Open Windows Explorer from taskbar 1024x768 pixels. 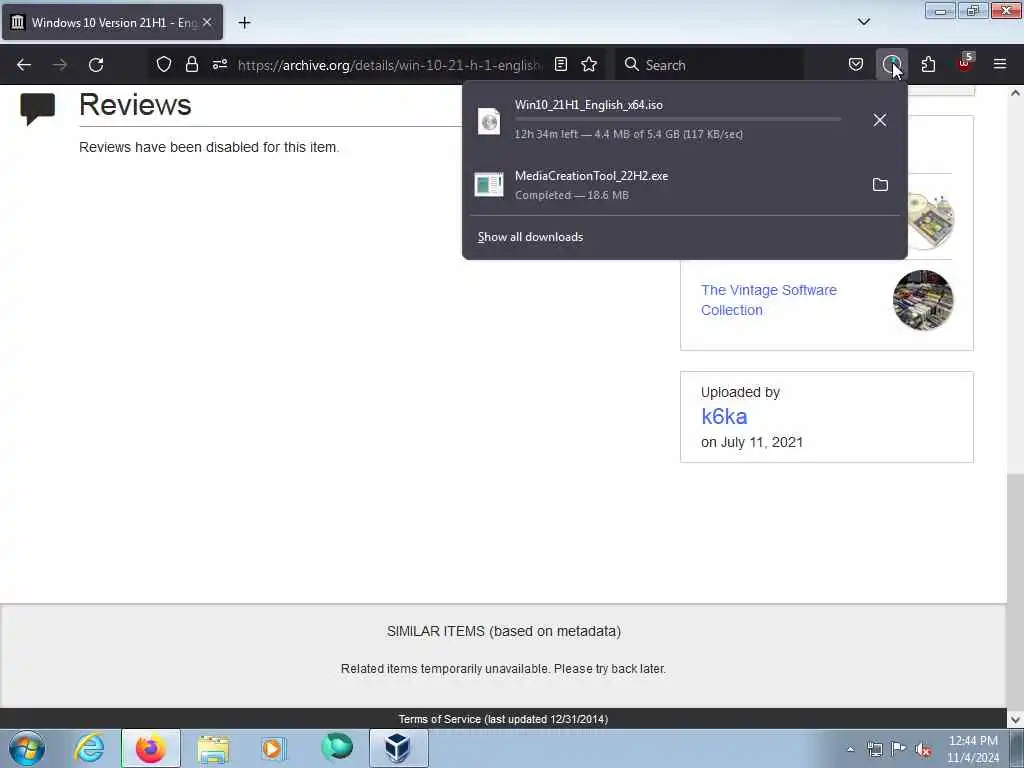[x=213, y=748]
